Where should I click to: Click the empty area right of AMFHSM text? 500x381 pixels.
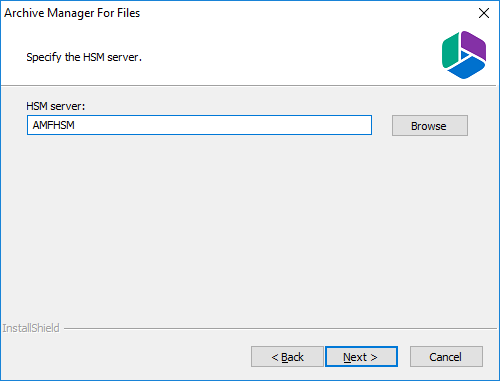(223, 125)
